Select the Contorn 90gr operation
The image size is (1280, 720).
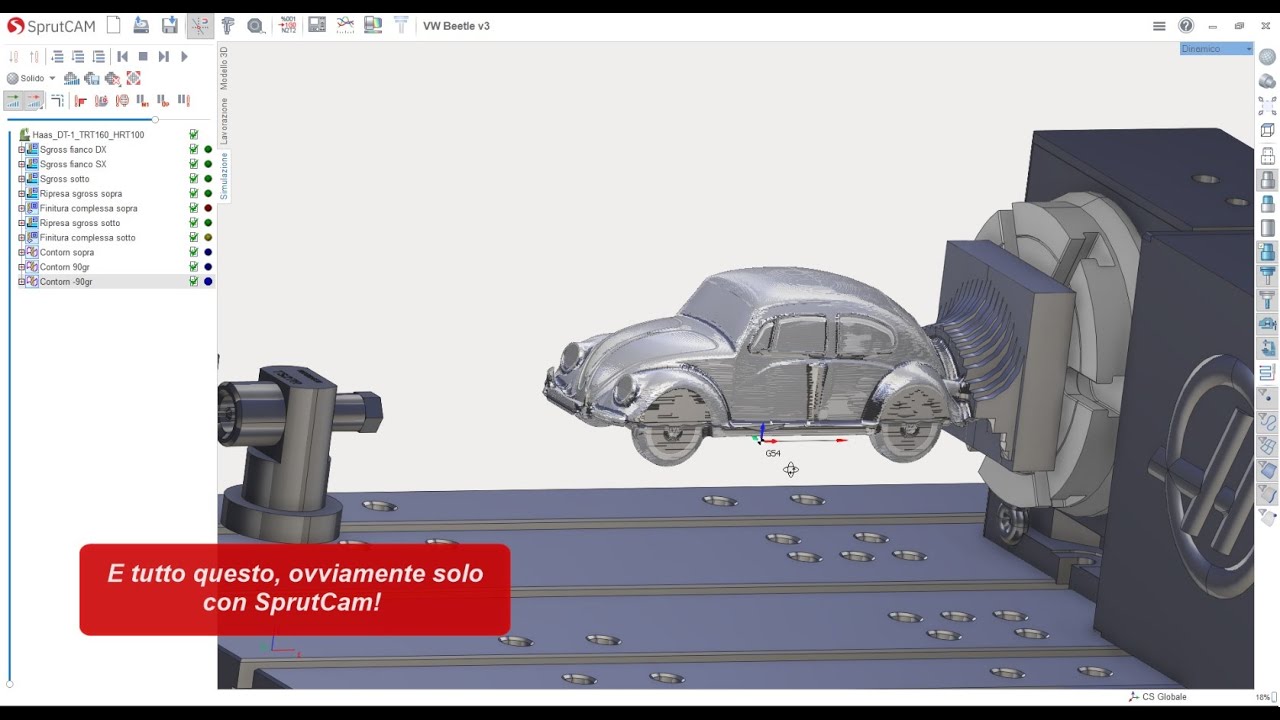click(x=65, y=267)
